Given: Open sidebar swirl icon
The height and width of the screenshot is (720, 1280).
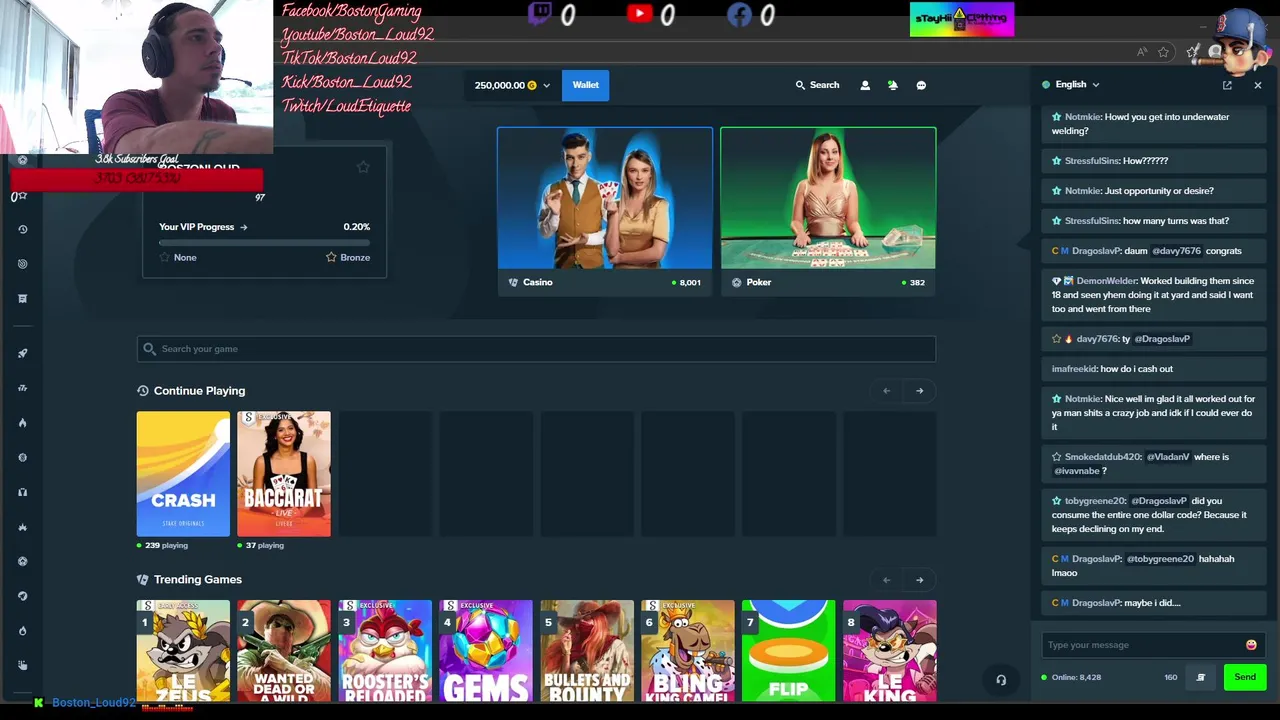Looking at the screenshot, I should 22,596.
